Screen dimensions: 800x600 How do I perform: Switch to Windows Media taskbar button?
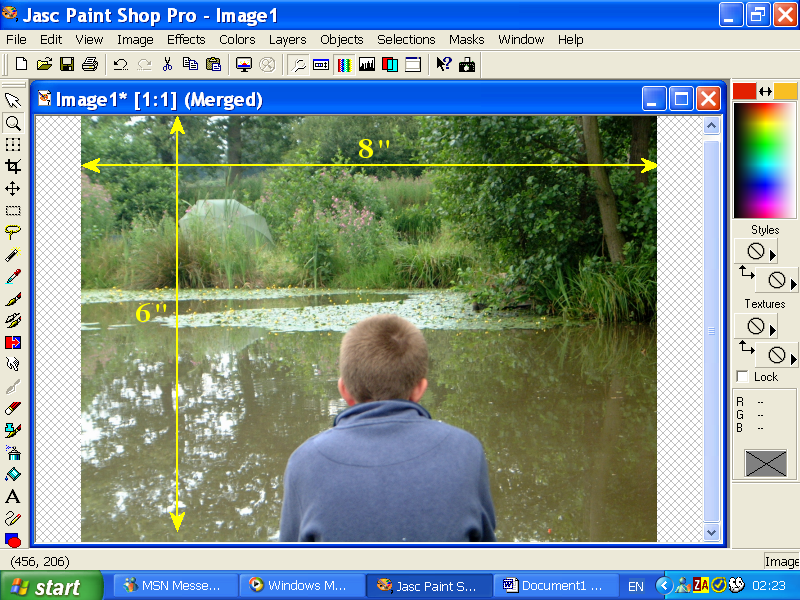(303, 586)
